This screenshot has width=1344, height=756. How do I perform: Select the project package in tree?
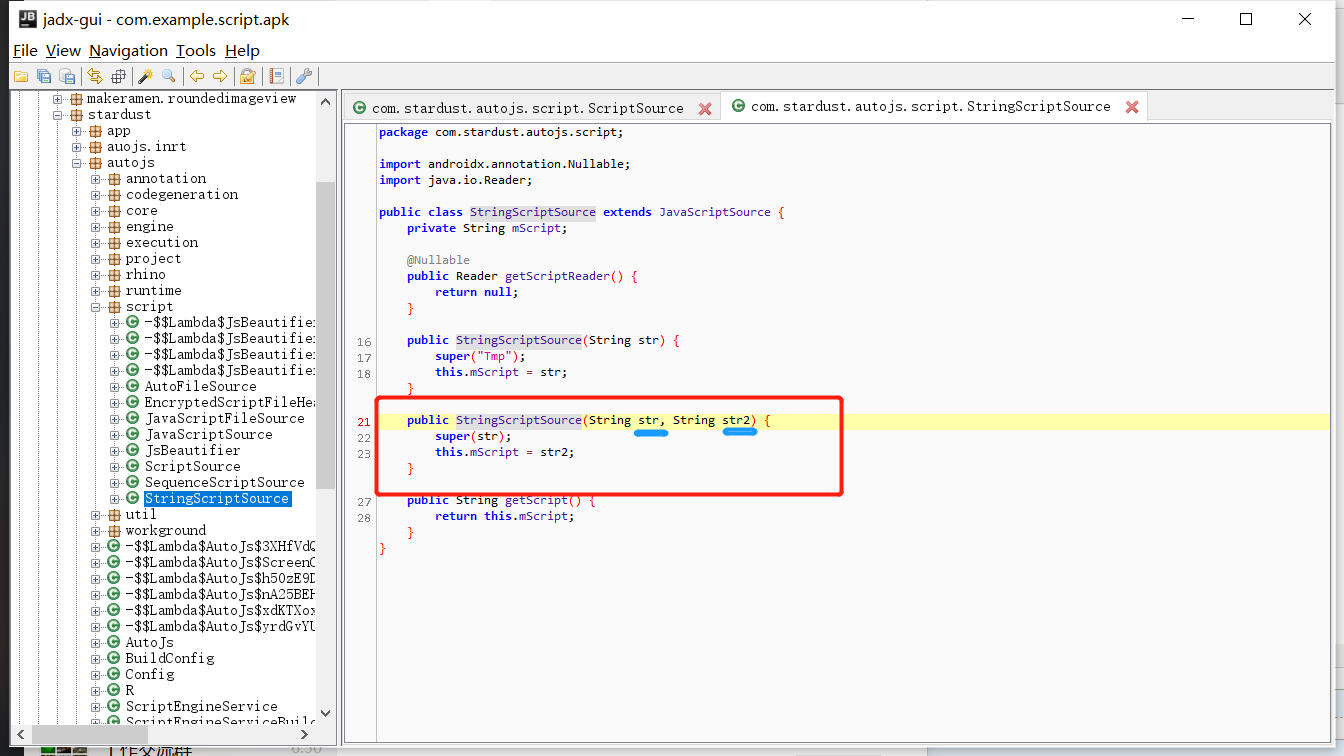(x=153, y=259)
